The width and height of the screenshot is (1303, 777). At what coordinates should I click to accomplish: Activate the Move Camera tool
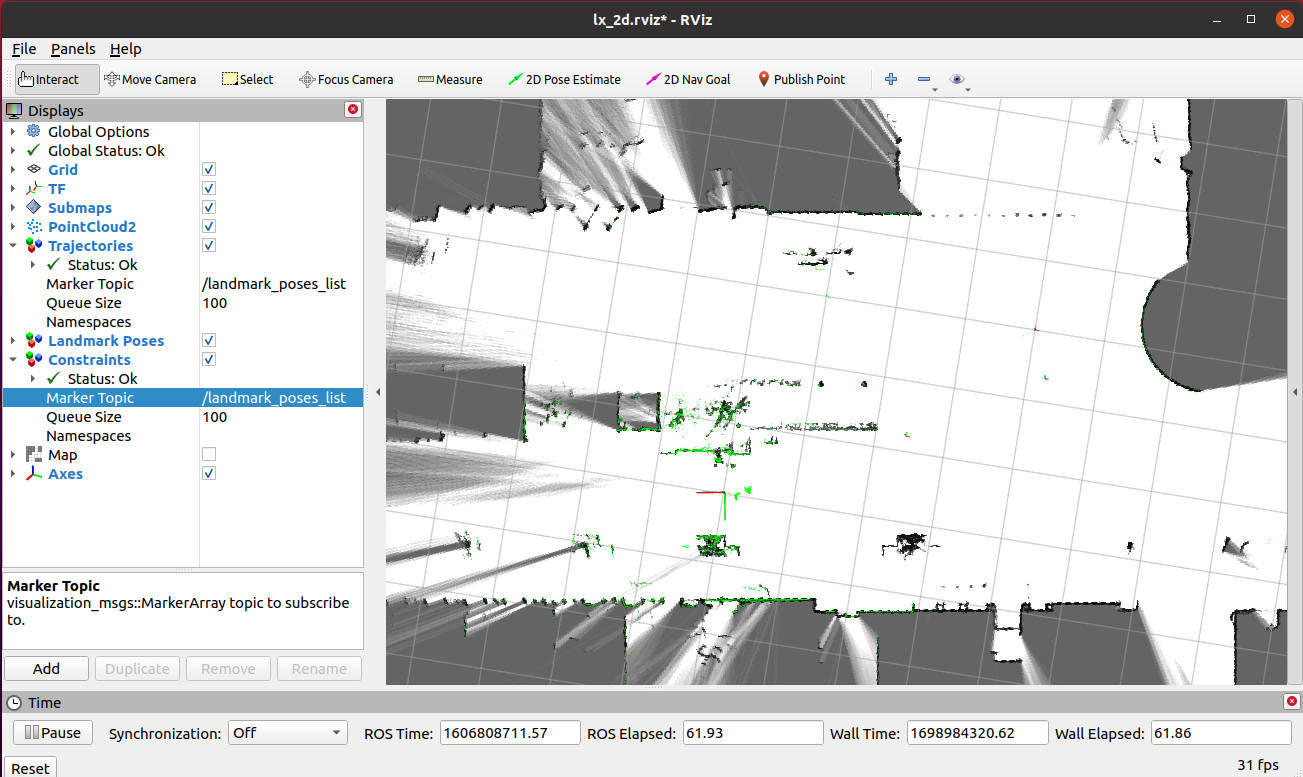pyautogui.click(x=150, y=79)
